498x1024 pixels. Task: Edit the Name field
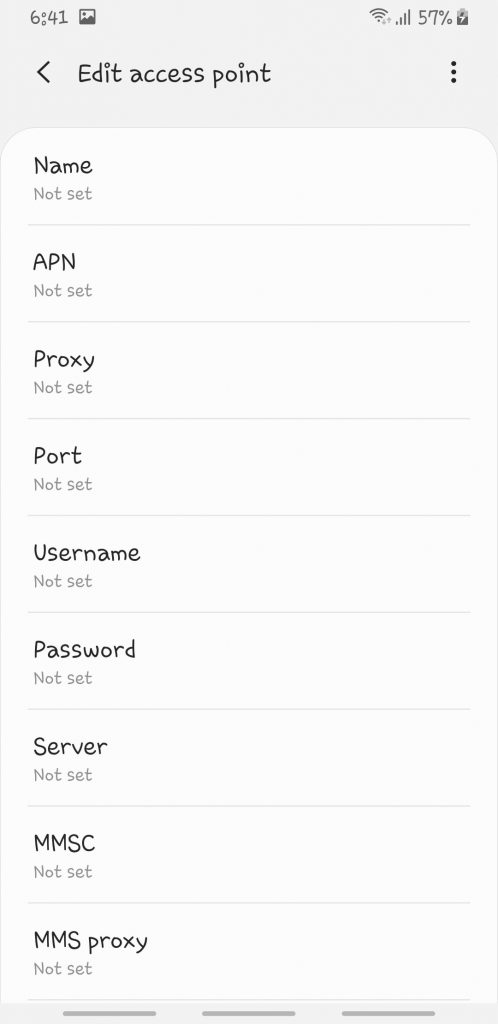249,177
